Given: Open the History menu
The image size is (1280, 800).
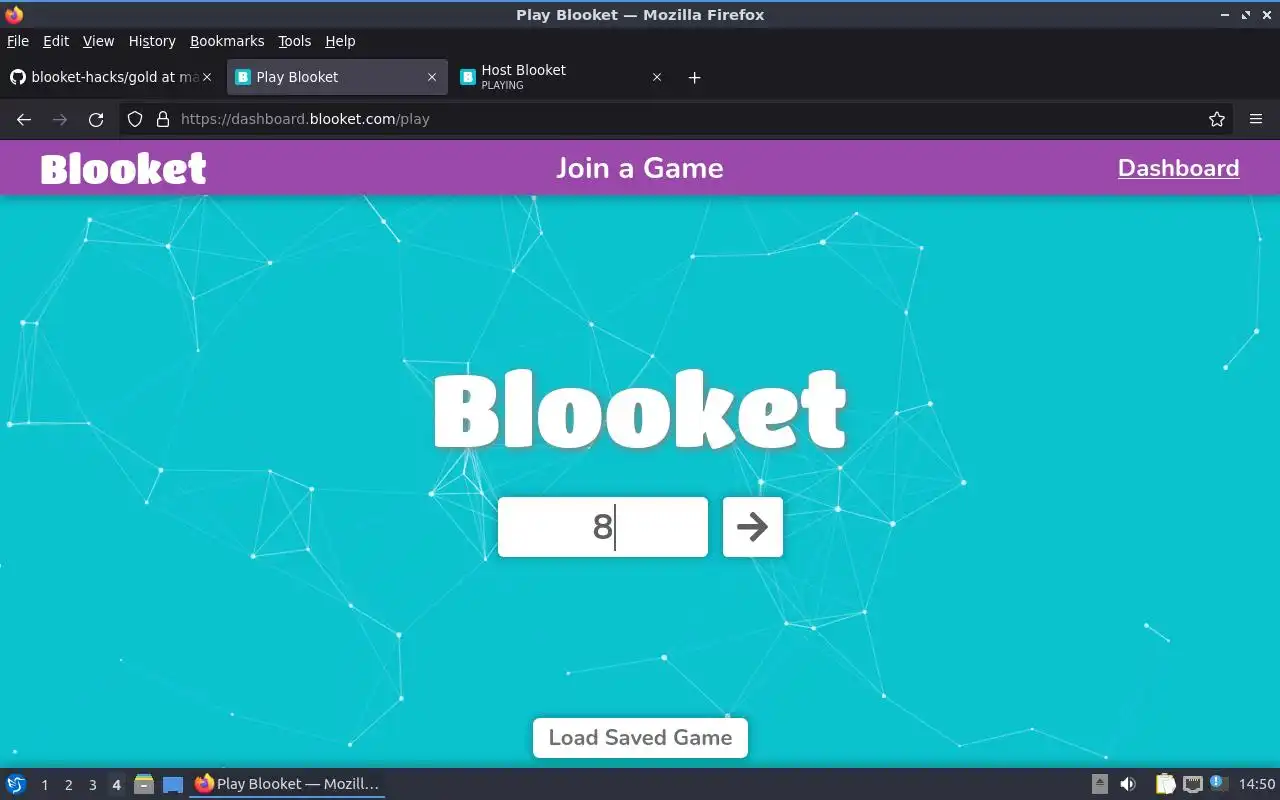Looking at the screenshot, I should [152, 41].
